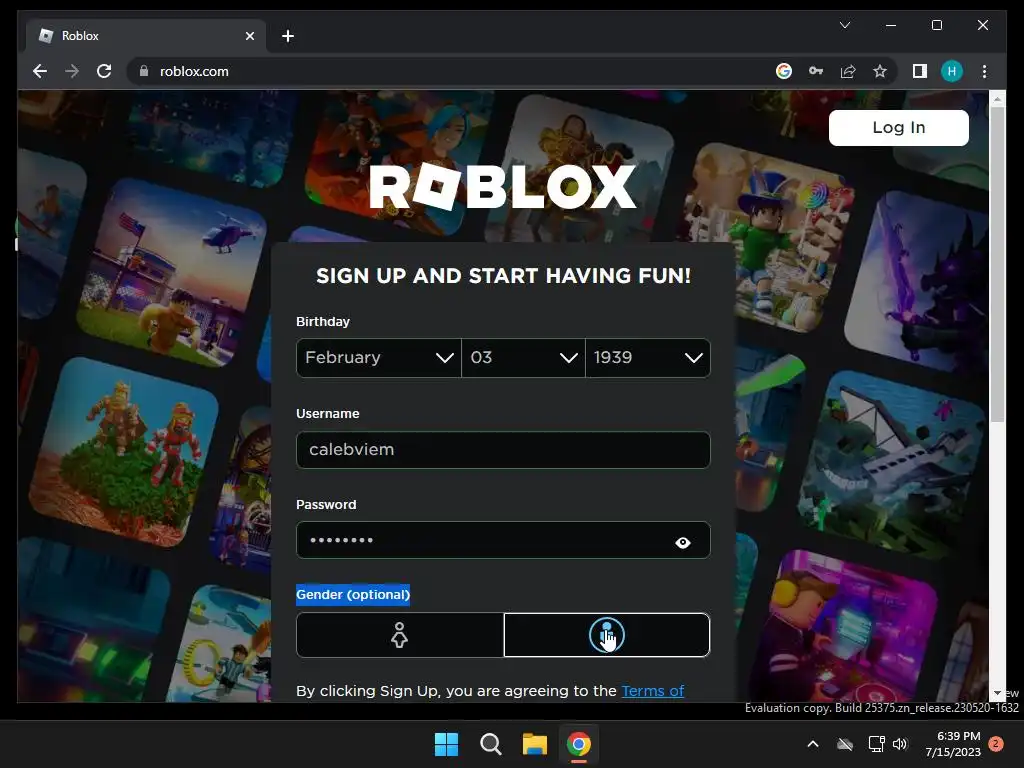This screenshot has height=768, width=1024.
Task: Open the clock and date panel
Action: [x=953, y=744]
